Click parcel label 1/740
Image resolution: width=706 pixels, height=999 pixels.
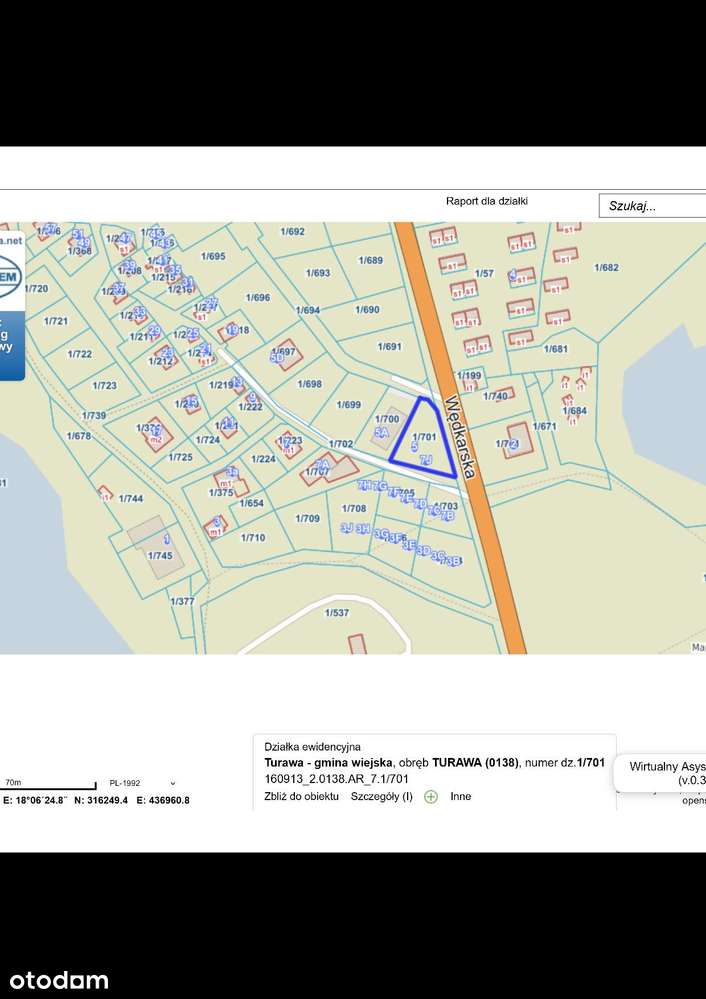pyautogui.click(x=495, y=396)
